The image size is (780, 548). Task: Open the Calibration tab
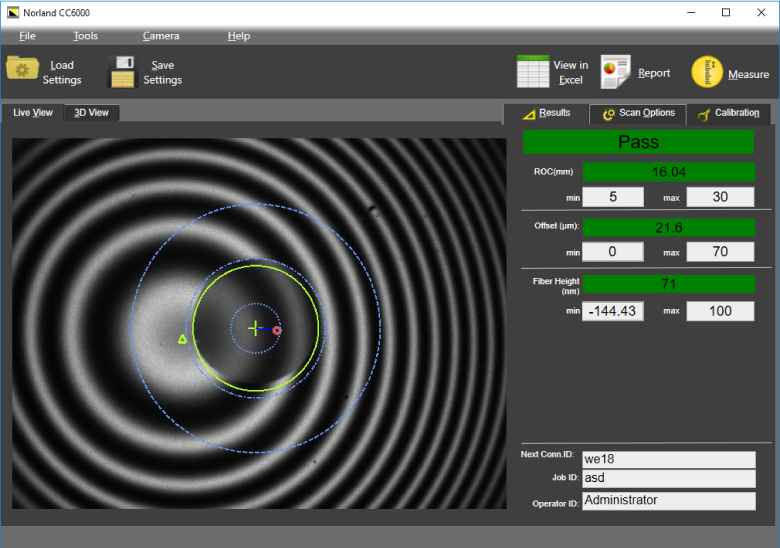(729, 113)
